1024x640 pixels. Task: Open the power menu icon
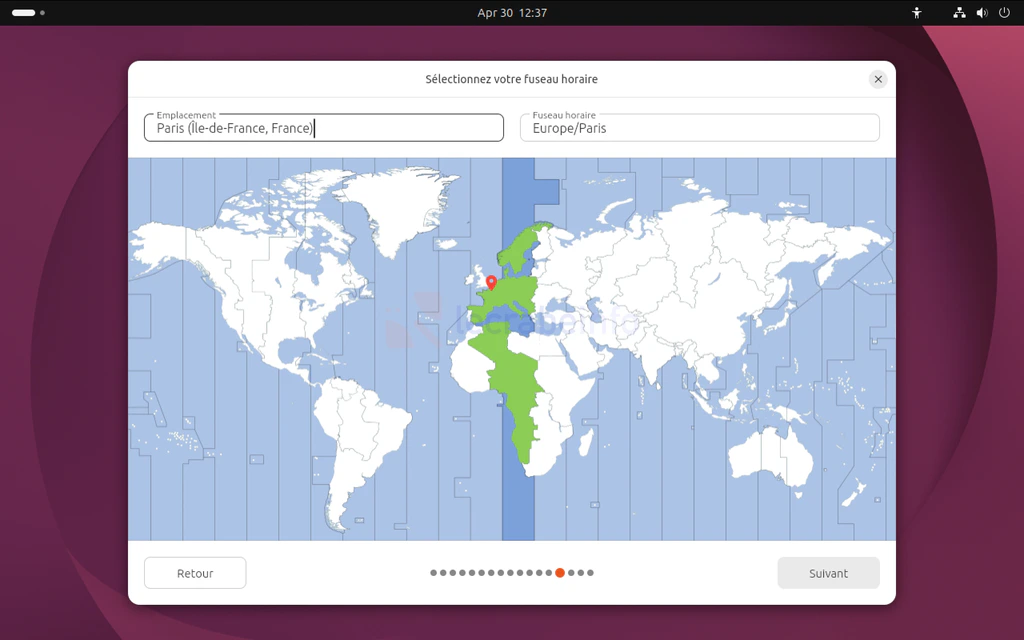(1004, 13)
